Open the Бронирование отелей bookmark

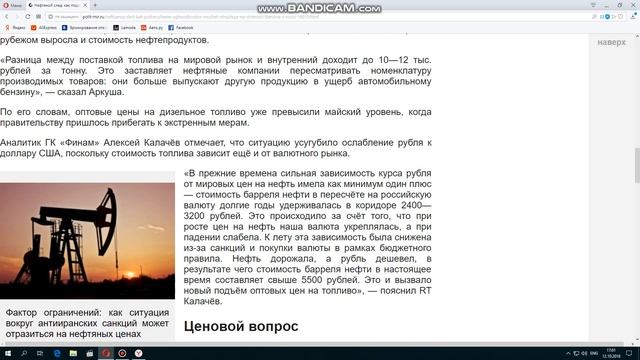point(84,28)
